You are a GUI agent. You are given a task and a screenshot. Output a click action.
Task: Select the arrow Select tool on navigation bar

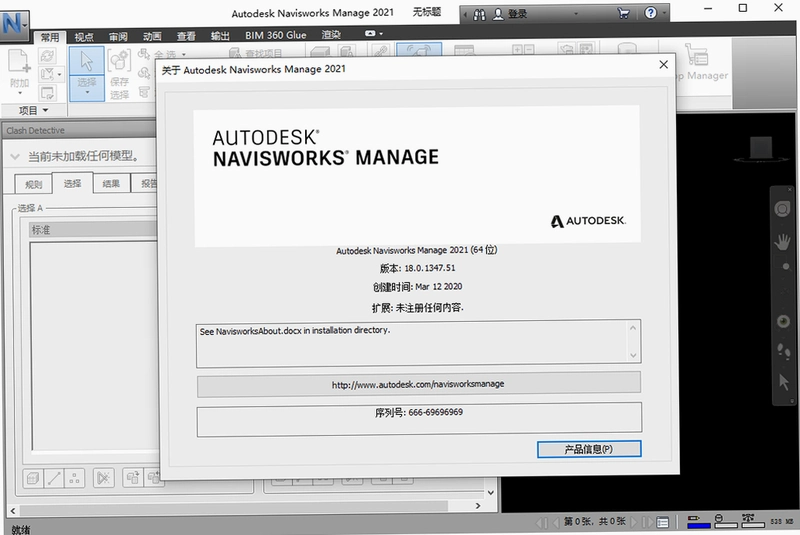784,382
